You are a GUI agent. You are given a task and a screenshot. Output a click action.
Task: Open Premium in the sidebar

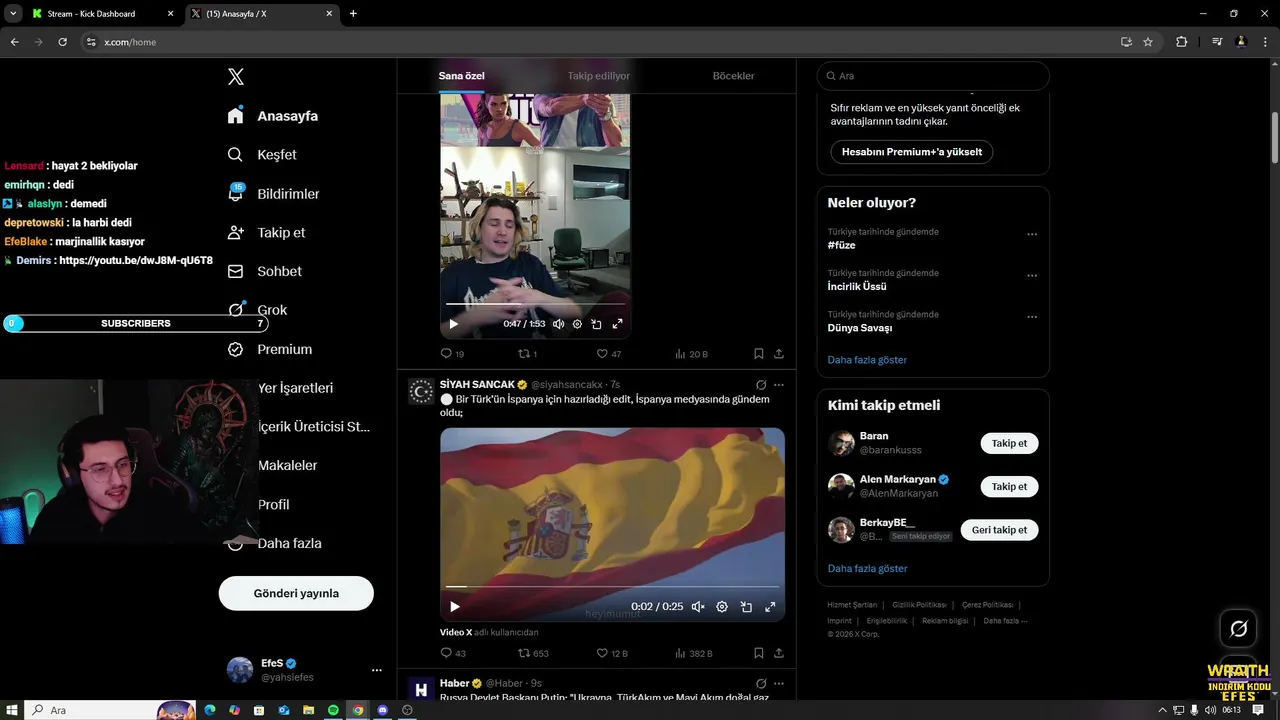click(270, 349)
